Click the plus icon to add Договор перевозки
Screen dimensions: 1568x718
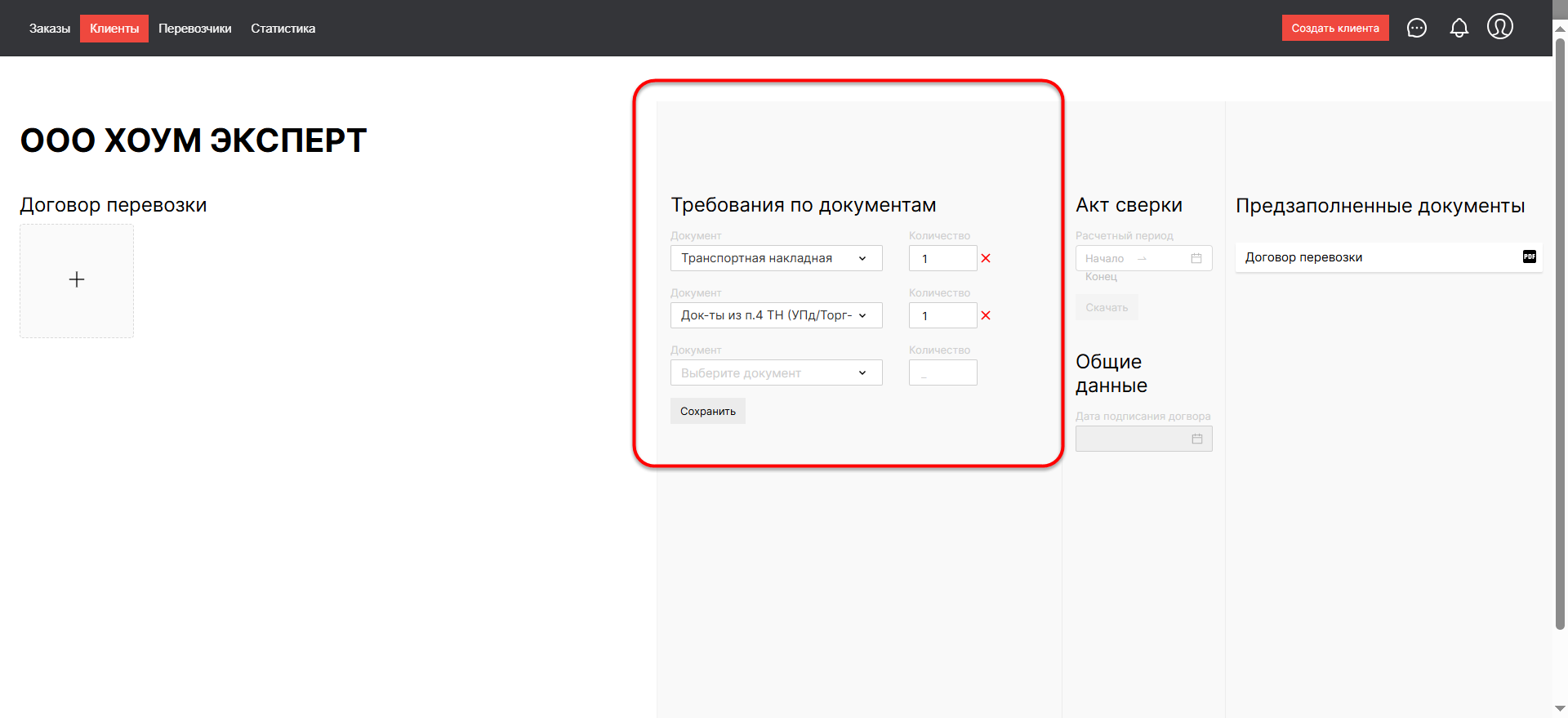tap(77, 280)
